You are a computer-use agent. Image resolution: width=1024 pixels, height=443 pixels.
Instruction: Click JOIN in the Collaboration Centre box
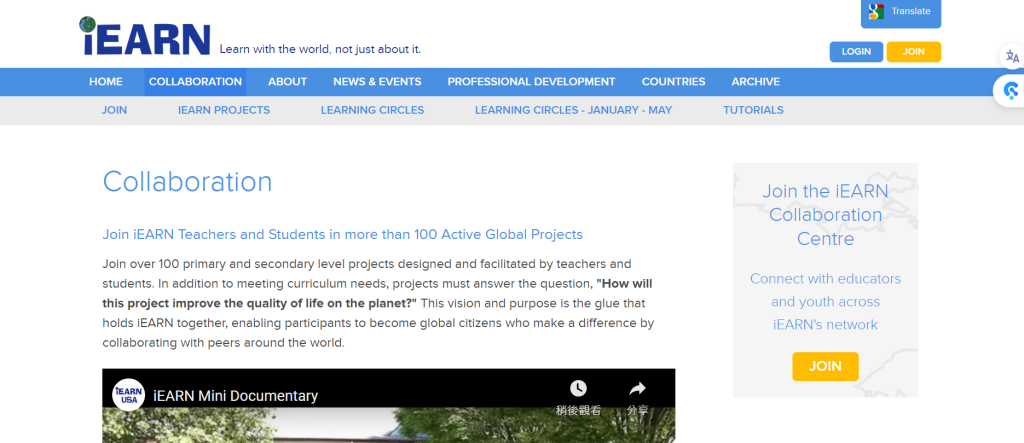825,366
